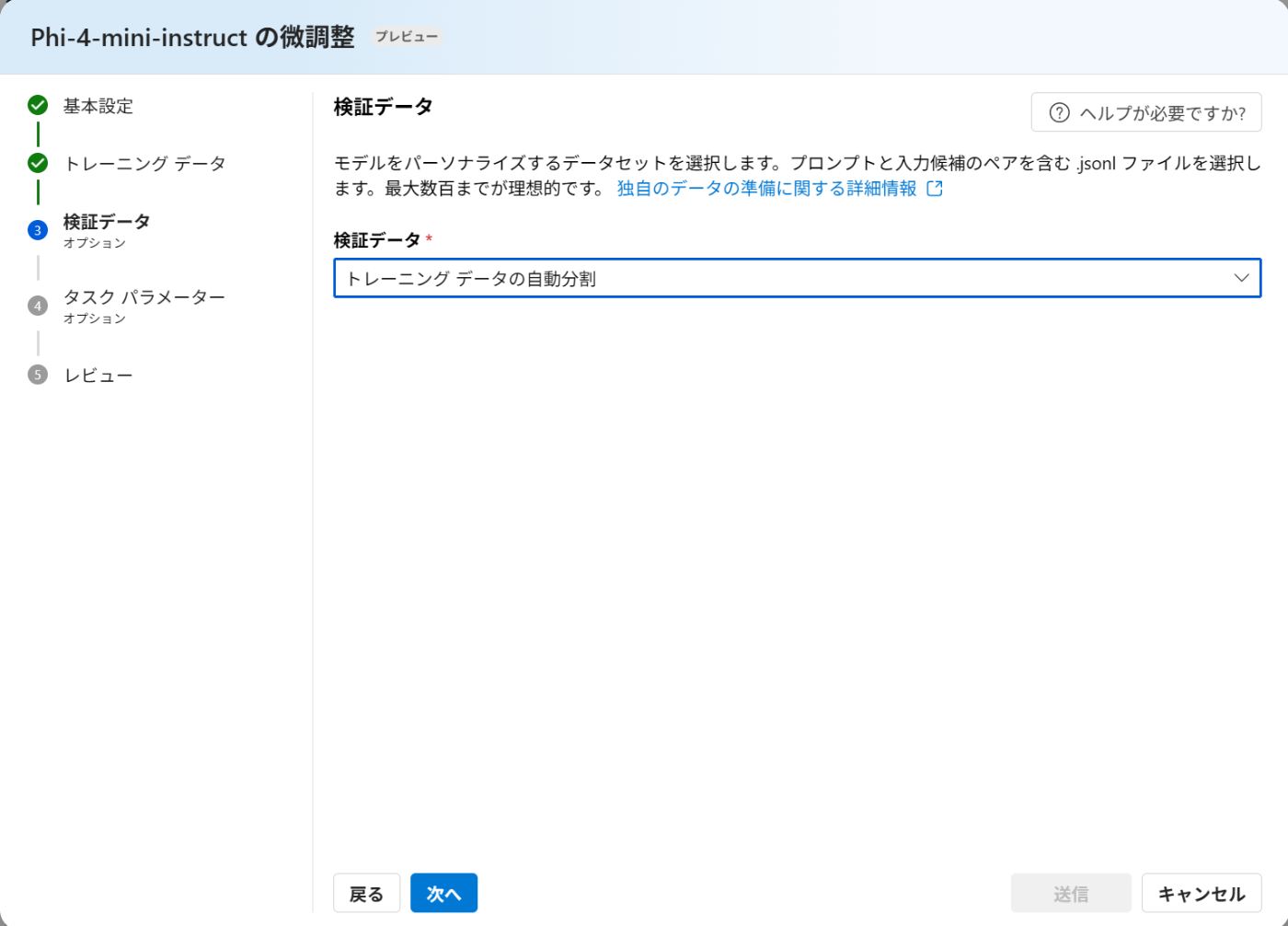Click the 検証データ page heading
The height and width of the screenshot is (926, 1288).
click(x=384, y=107)
